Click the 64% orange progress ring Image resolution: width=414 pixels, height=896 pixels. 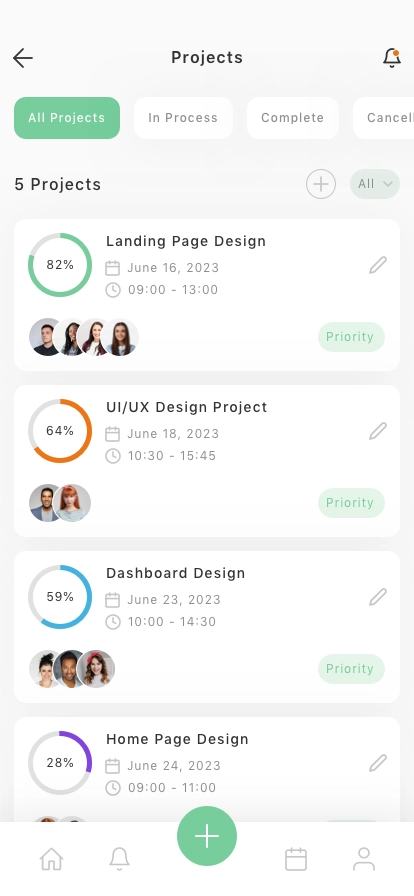tap(60, 431)
